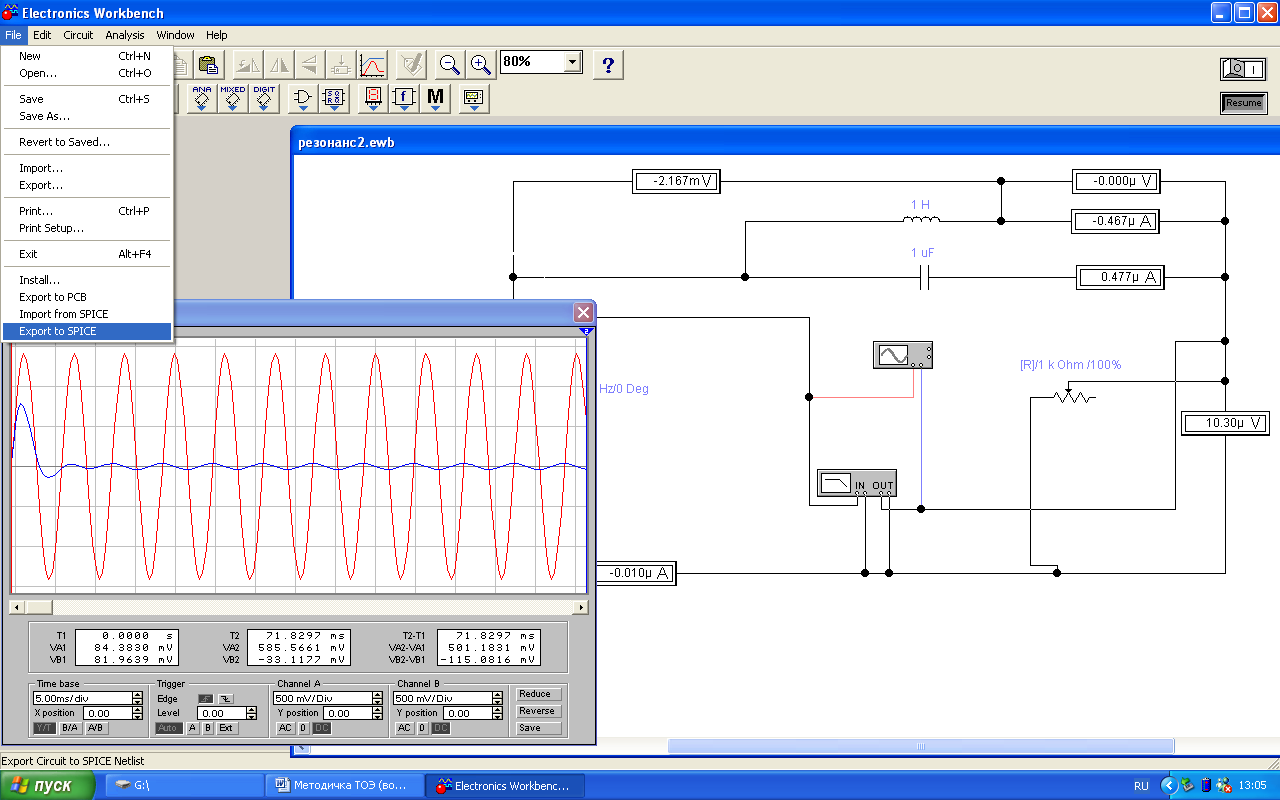1280x800 pixels.
Task: Open the Instruments parts bin
Action: point(474,98)
